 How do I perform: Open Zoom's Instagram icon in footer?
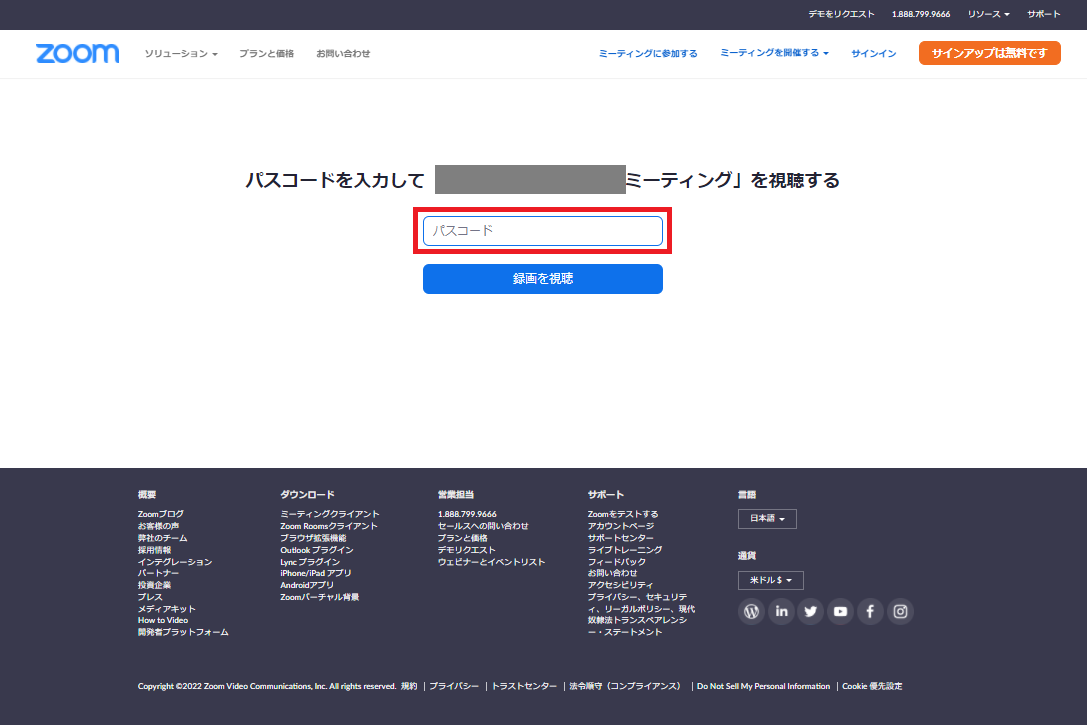[x=900, y=611]
